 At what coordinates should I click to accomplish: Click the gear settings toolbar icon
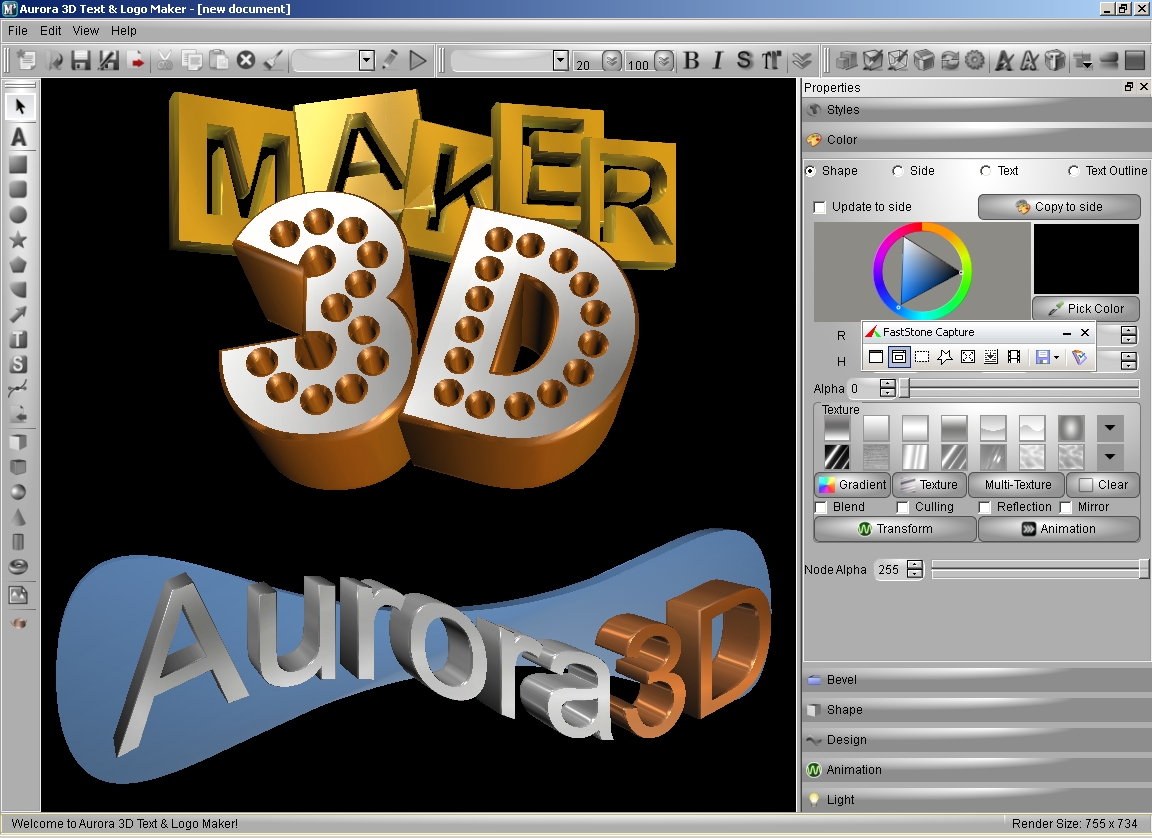pyautogui.click(x=974, y=60)
